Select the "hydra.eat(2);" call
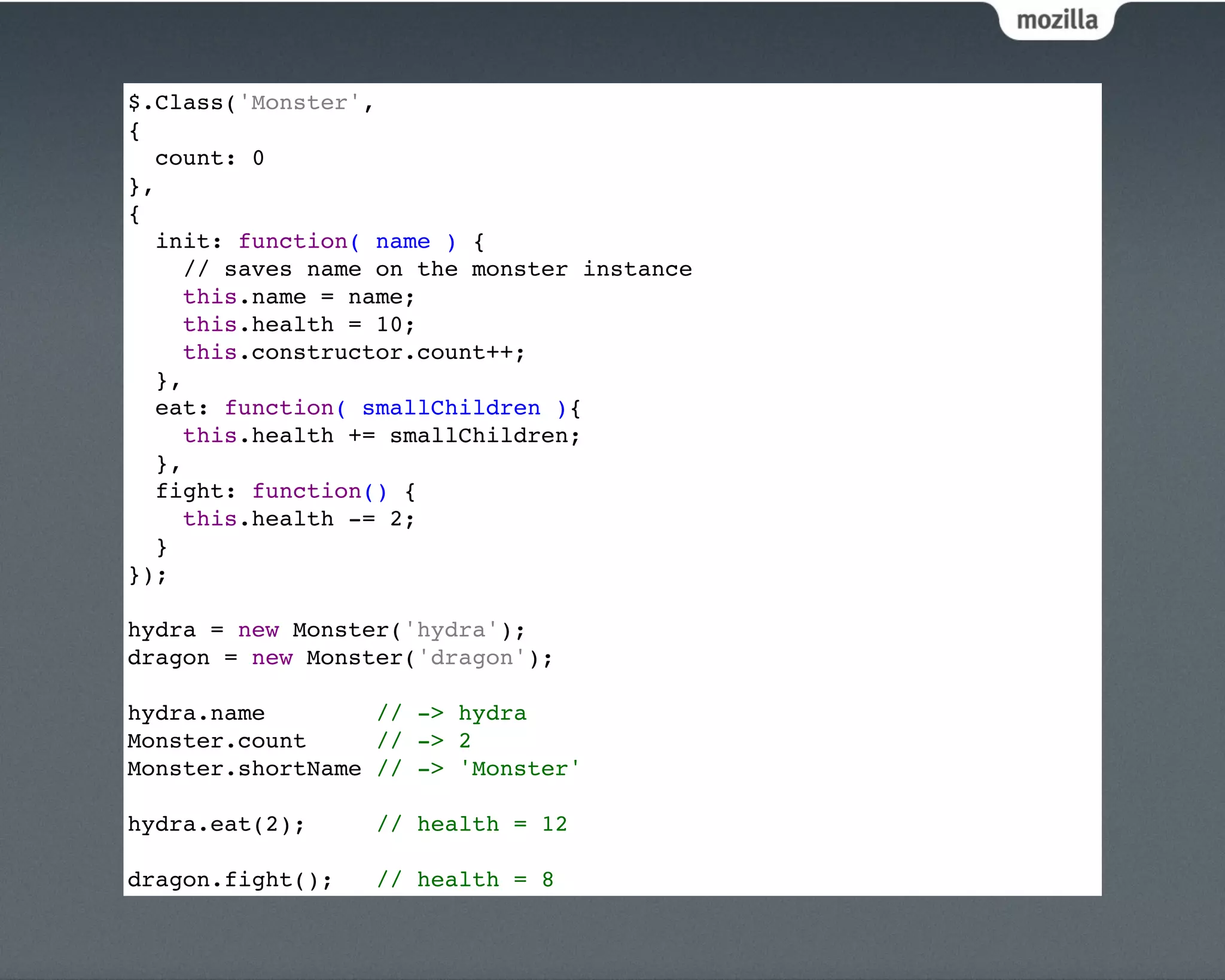1225x980 pixels. click(x=217, y=824)
